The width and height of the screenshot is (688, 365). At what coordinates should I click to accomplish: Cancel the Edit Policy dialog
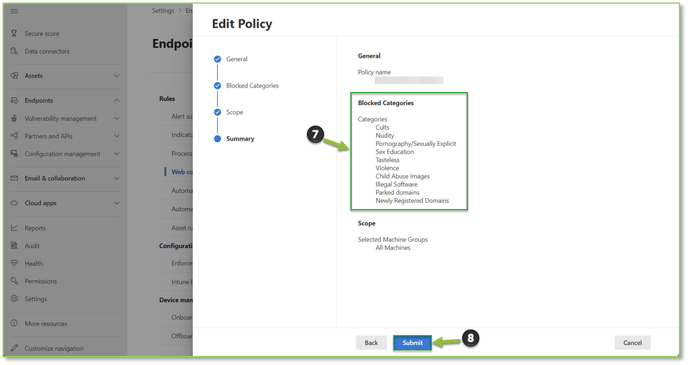(x=632, y=343)
